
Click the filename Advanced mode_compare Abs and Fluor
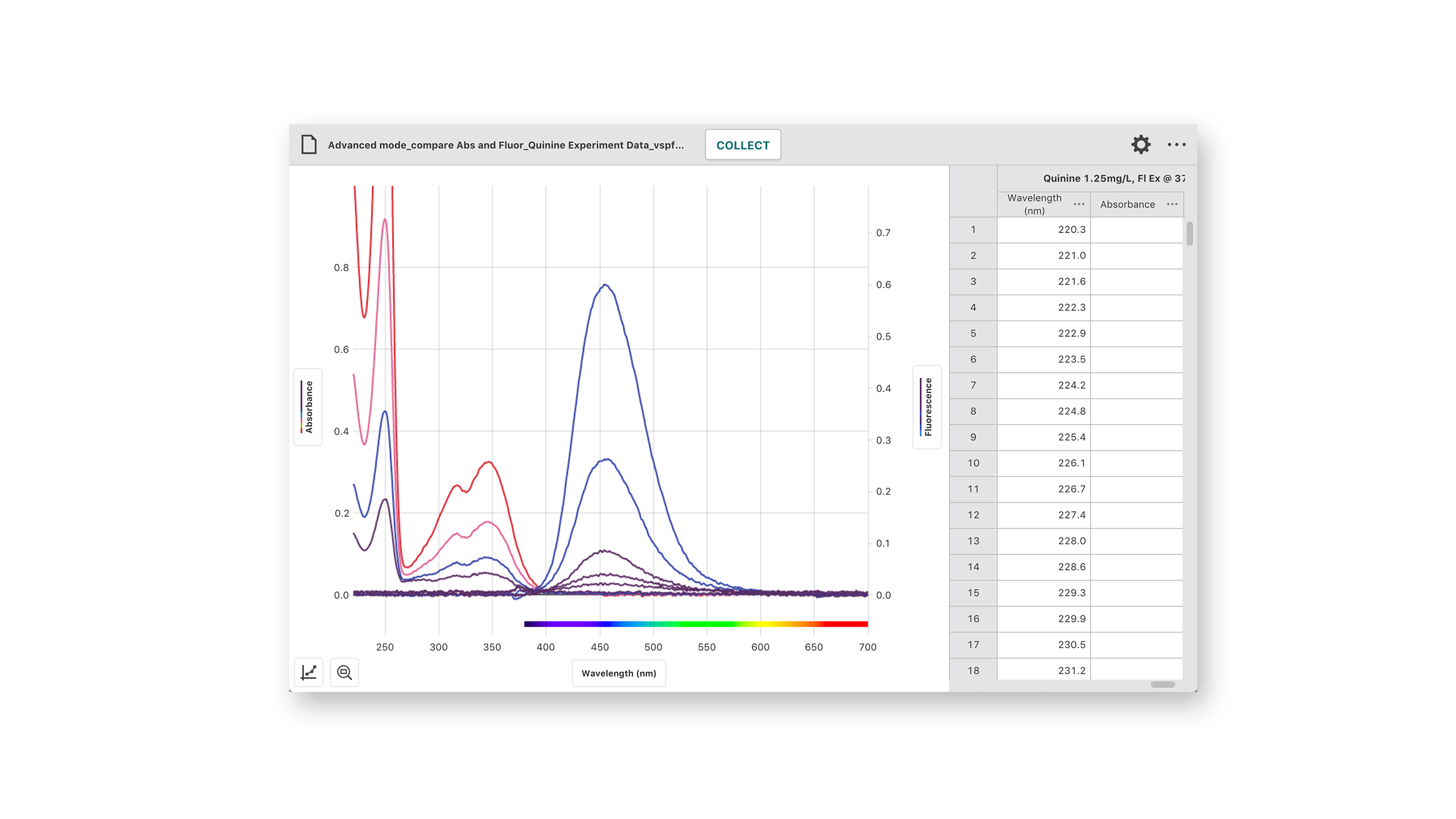coord(505,144)
